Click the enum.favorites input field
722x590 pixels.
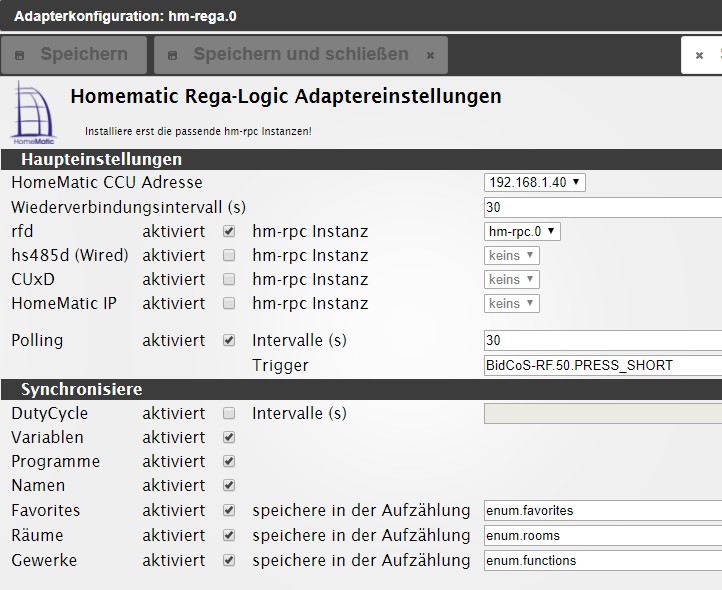[603, 510]
